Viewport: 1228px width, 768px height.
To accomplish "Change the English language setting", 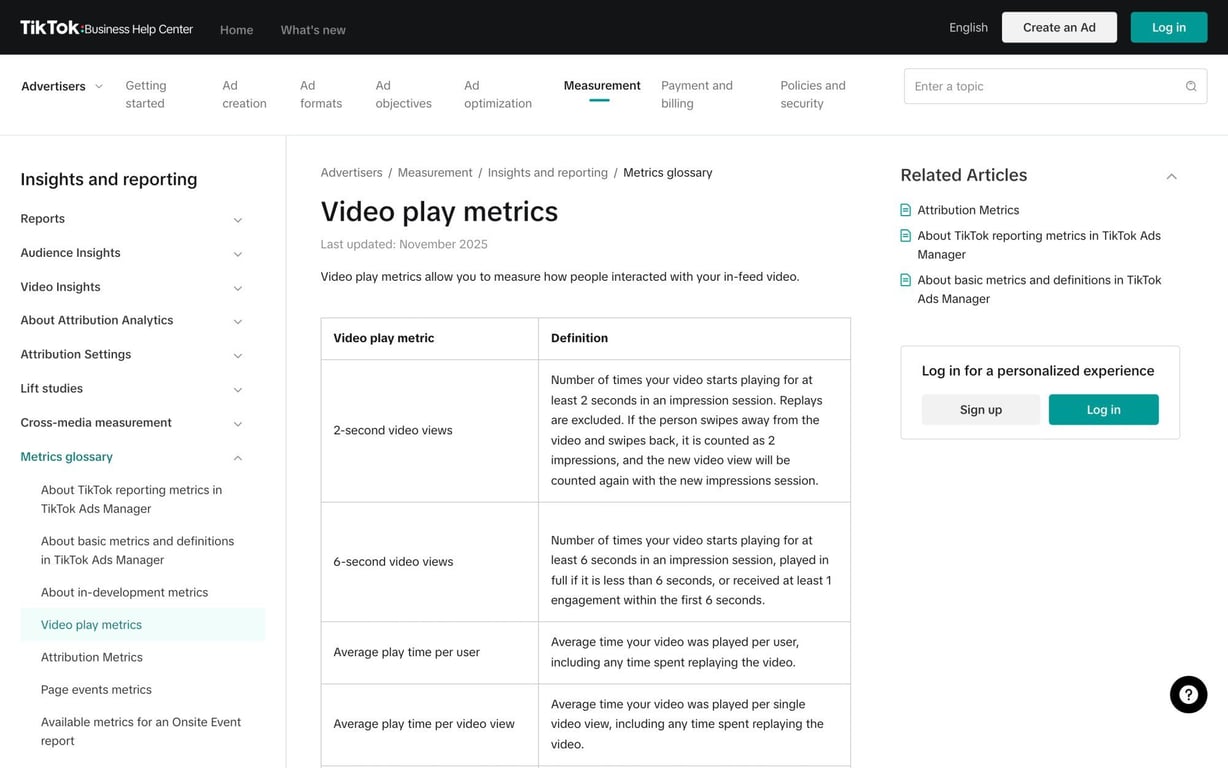I will tap(968, 27).
